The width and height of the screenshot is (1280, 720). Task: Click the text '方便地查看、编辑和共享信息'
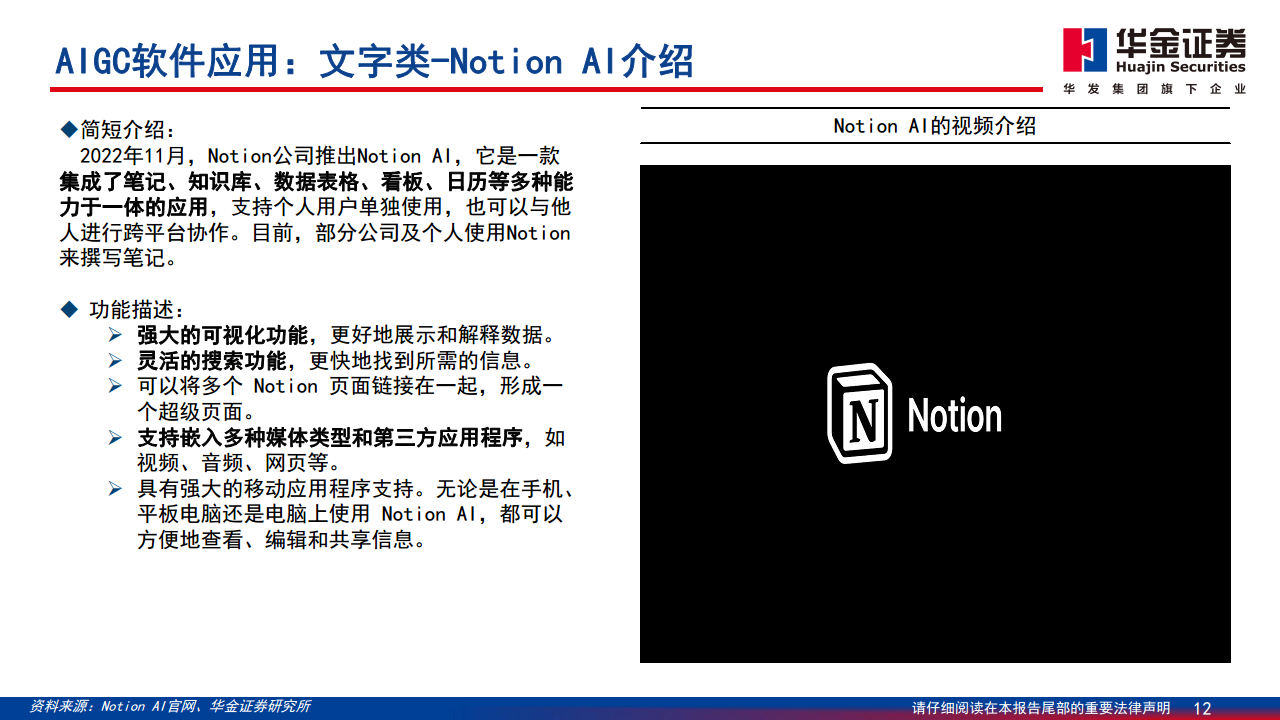tap(275, 540)
